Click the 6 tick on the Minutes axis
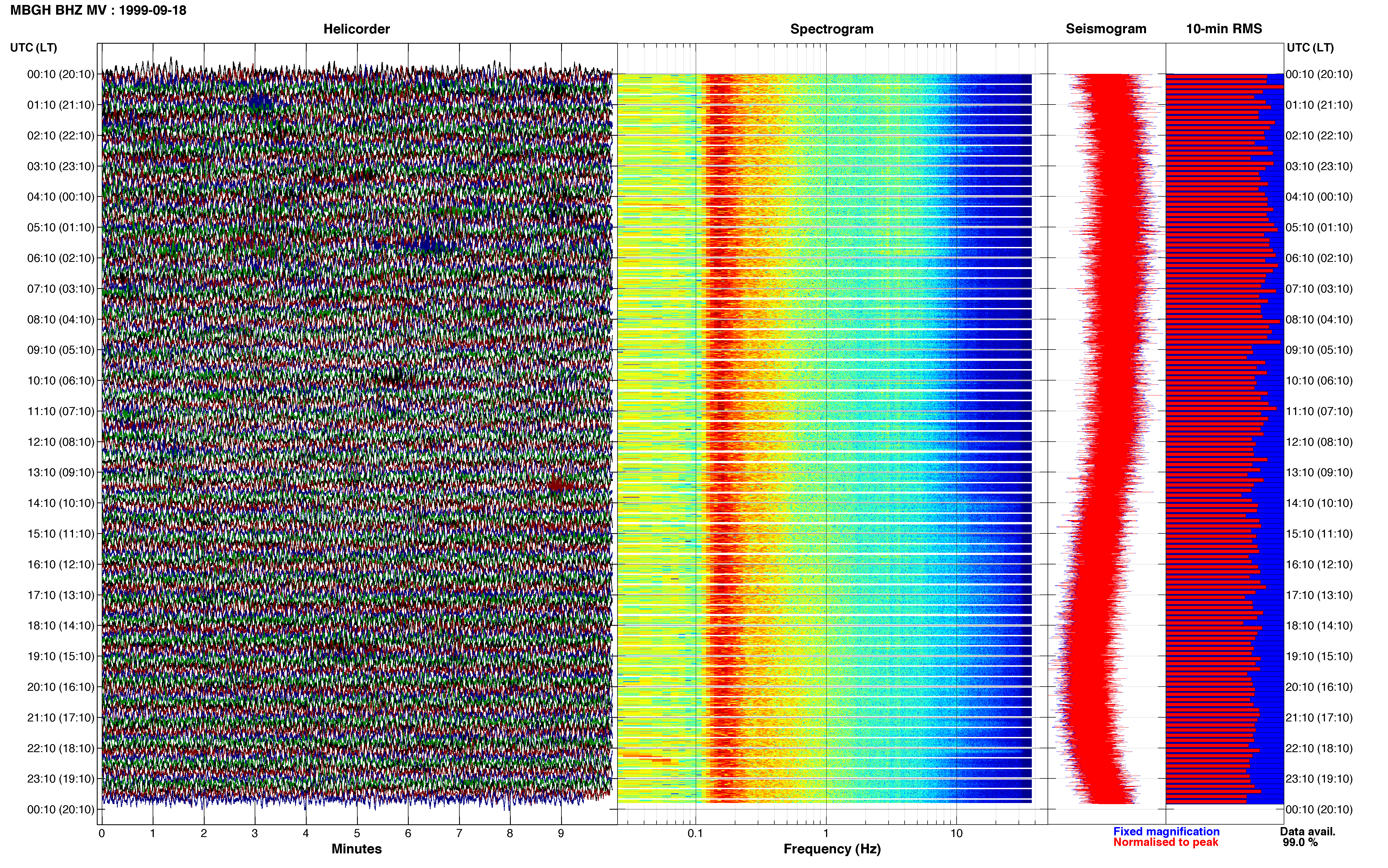 [408, 833]
